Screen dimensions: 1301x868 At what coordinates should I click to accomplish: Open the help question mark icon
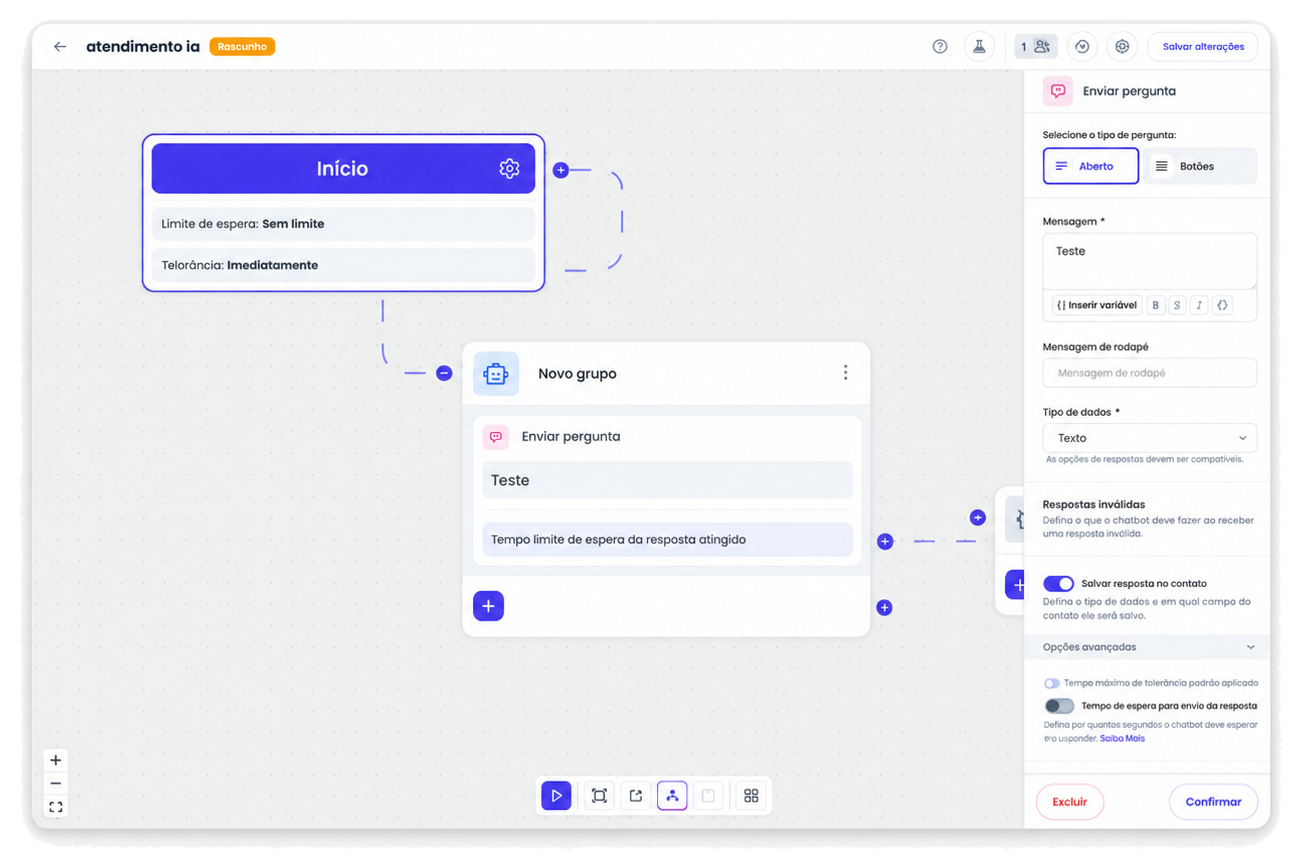(940, 46)
